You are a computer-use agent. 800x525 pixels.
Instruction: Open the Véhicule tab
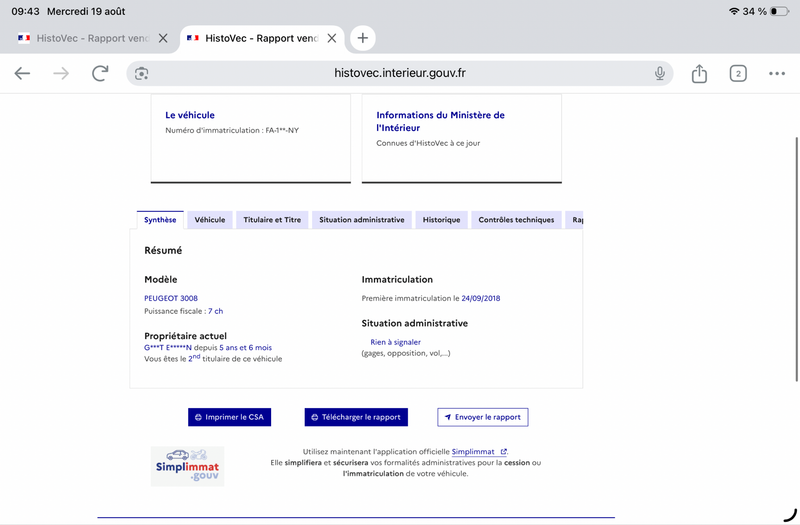tap(210, 220)
